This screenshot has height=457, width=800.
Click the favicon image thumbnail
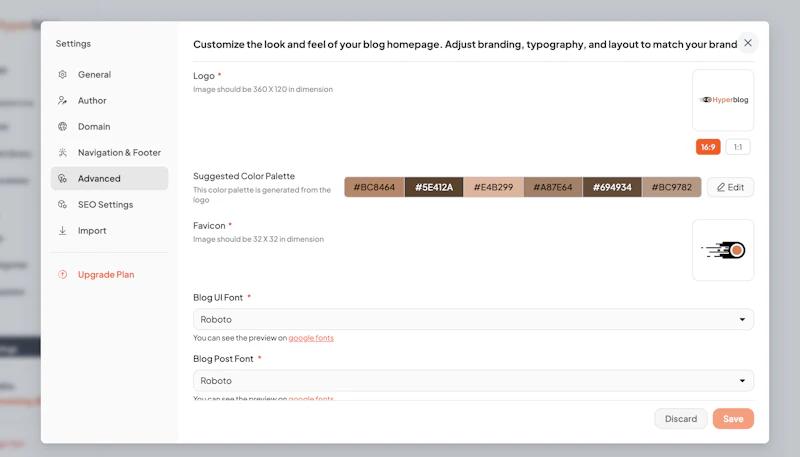(723, 250)
